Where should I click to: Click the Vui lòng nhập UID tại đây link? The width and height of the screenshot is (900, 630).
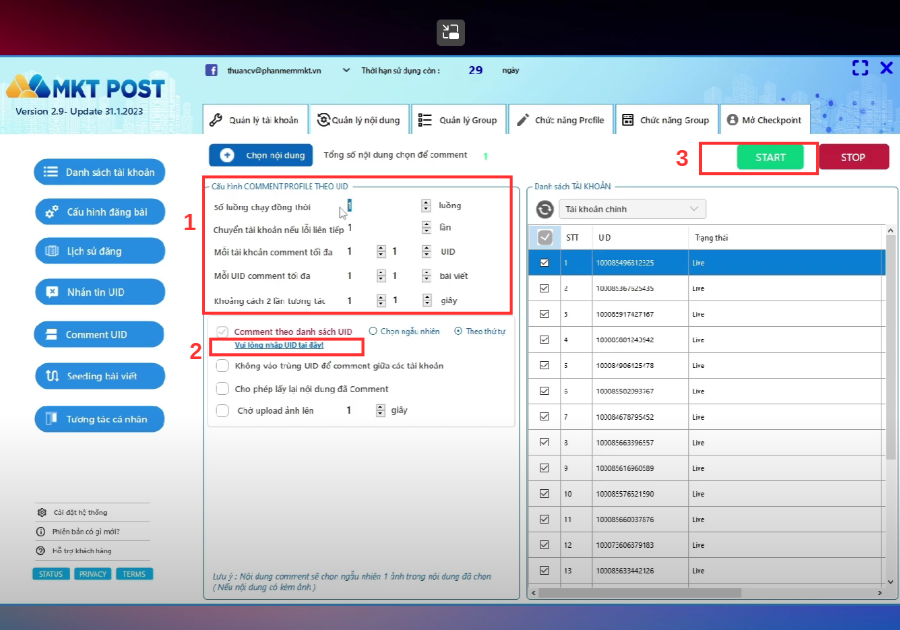pyautogui.click(x=279, y=345)
